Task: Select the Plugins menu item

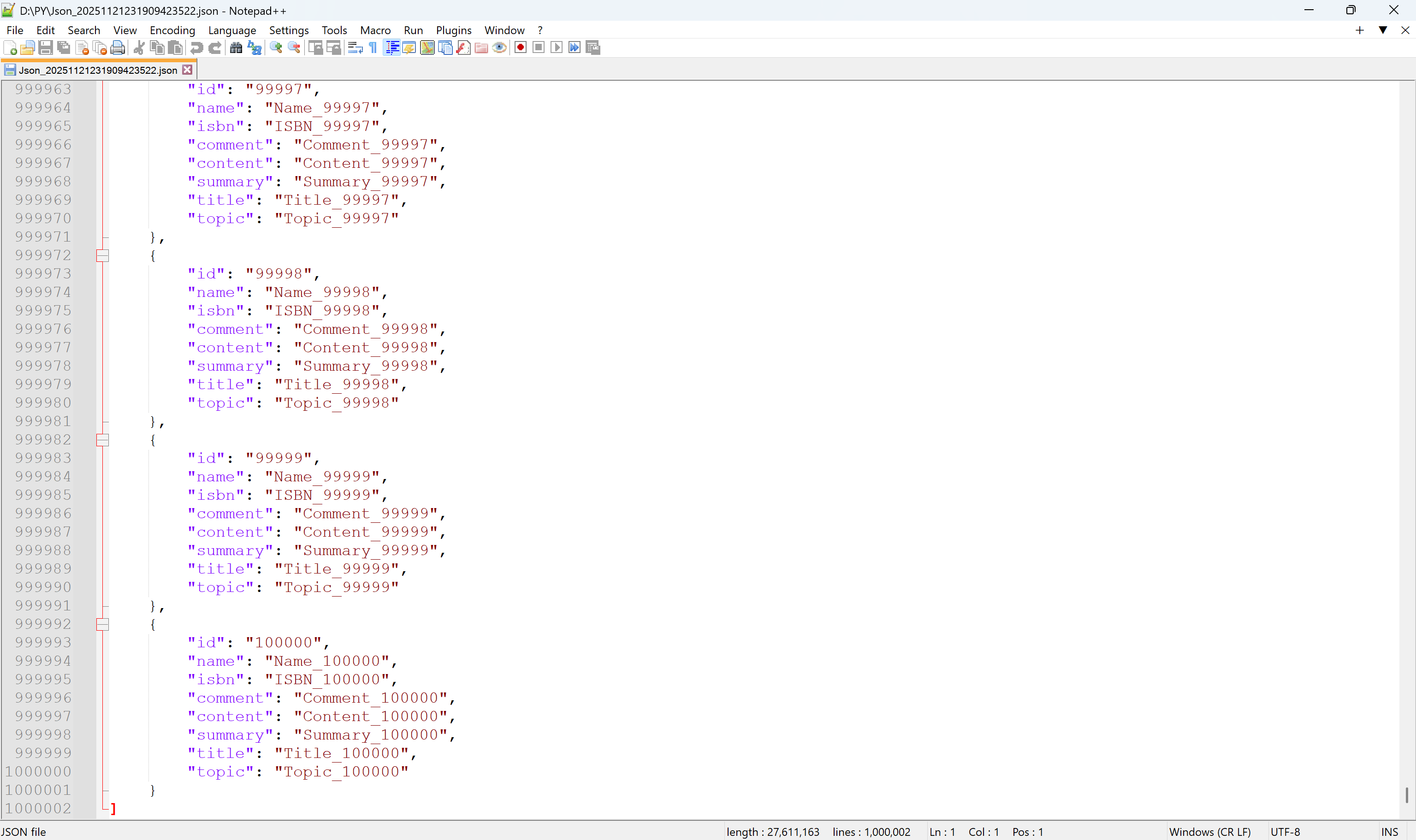Action: point(453,30)
